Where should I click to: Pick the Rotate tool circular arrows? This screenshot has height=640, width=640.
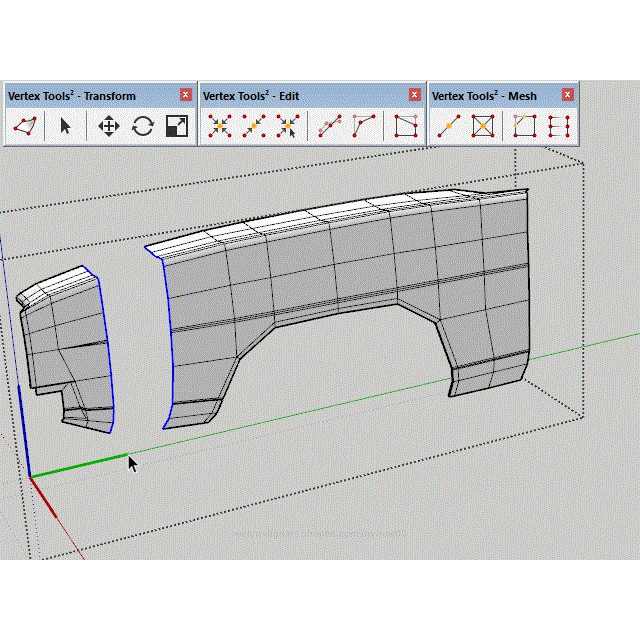tap(143, 126)
